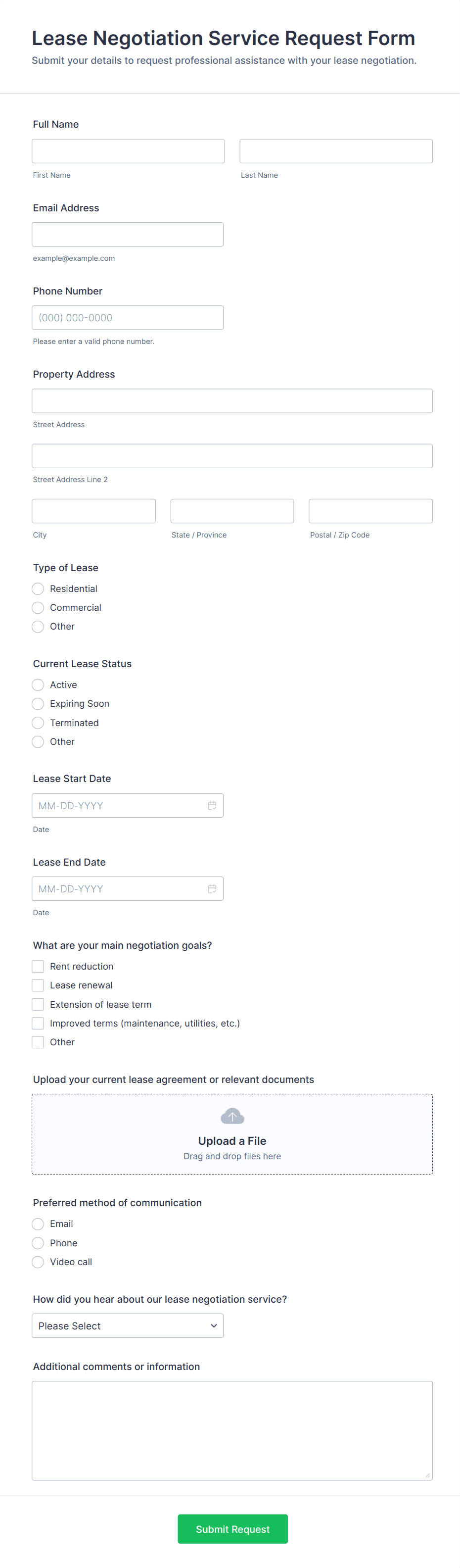The image size is (460, 1568).
Task: Check the Rent reduction goal
Action: click(x=38, y=966)
